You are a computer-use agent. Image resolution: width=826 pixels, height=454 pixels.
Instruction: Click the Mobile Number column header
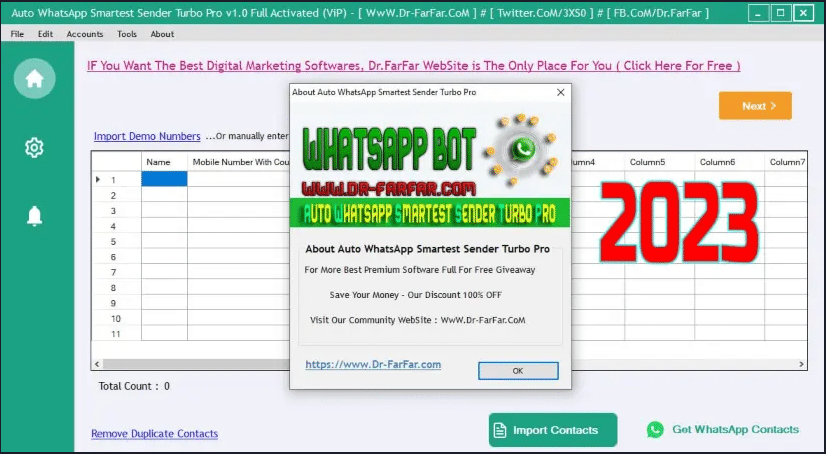(239, 162)
